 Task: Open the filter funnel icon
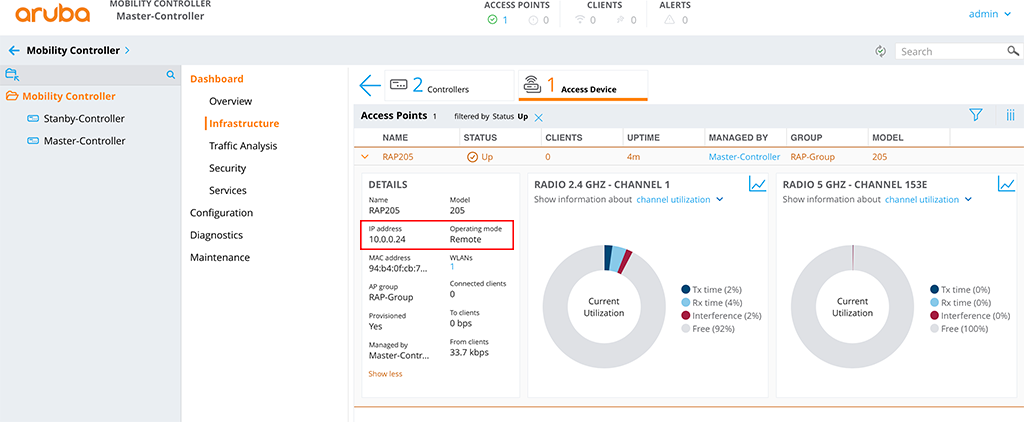coord(976,116)
